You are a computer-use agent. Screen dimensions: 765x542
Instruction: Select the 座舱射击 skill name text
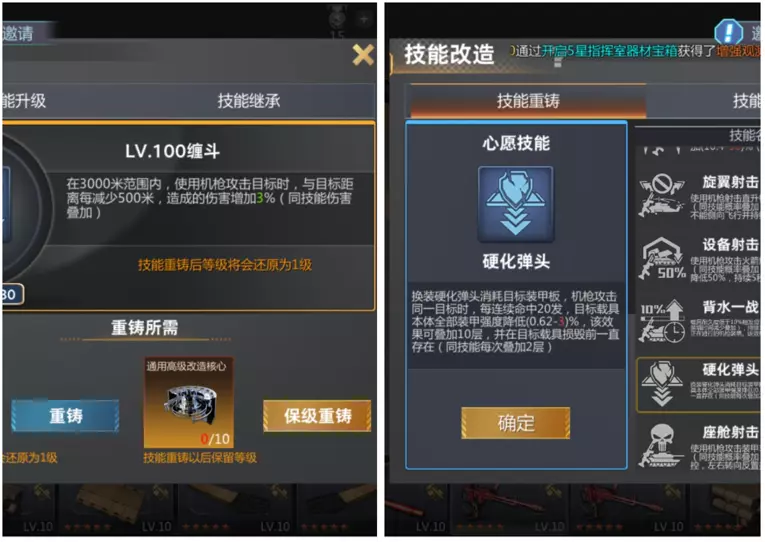730,432
